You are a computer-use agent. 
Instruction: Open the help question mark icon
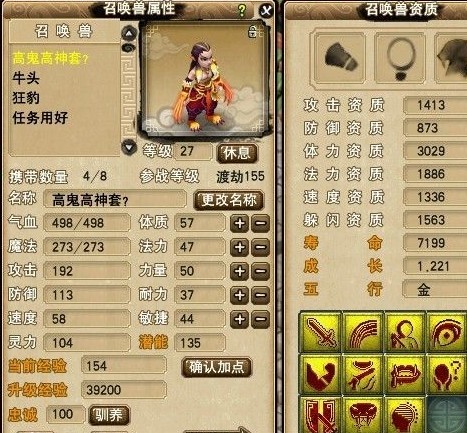242,11
